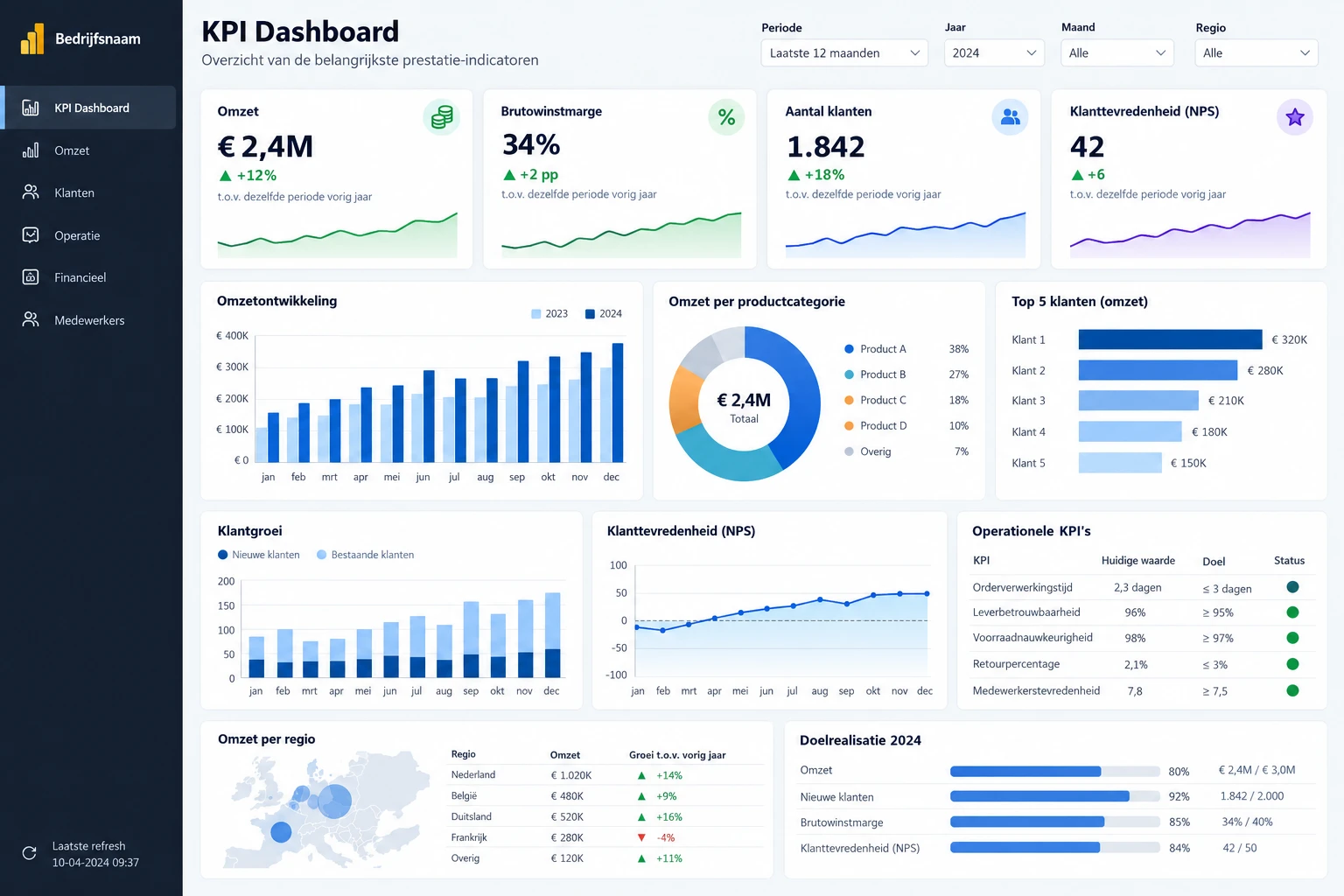
Task: Toggle the Bestaande klanten legend item
Action: click(x=365, y=555)
